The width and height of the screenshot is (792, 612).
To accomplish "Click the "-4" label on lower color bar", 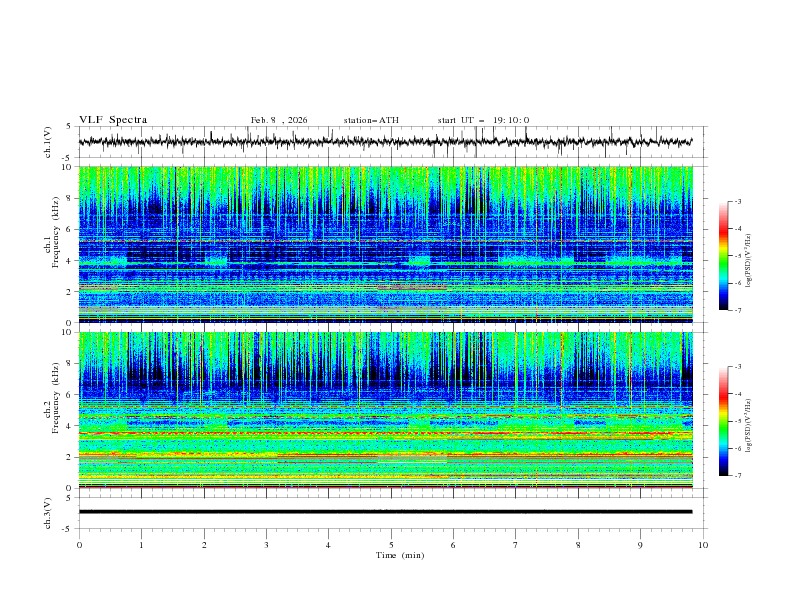I will (738, 394).
